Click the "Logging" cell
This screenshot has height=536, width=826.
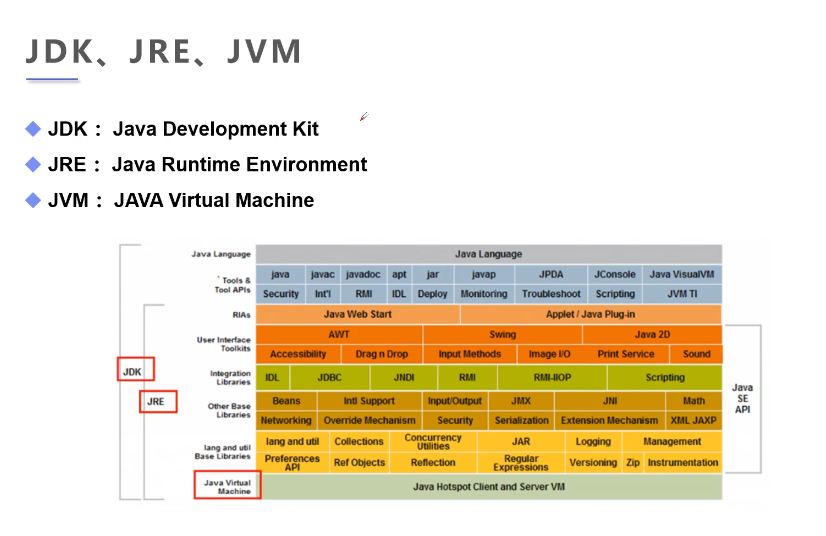click(593, 442)
